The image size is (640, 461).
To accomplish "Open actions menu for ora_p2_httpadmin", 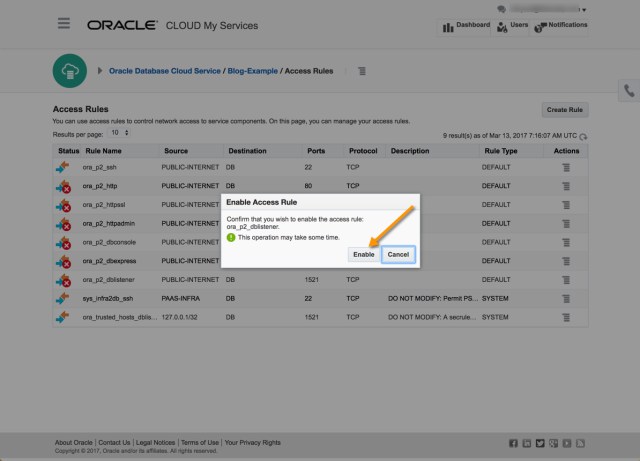I will [x=566, y=224].
